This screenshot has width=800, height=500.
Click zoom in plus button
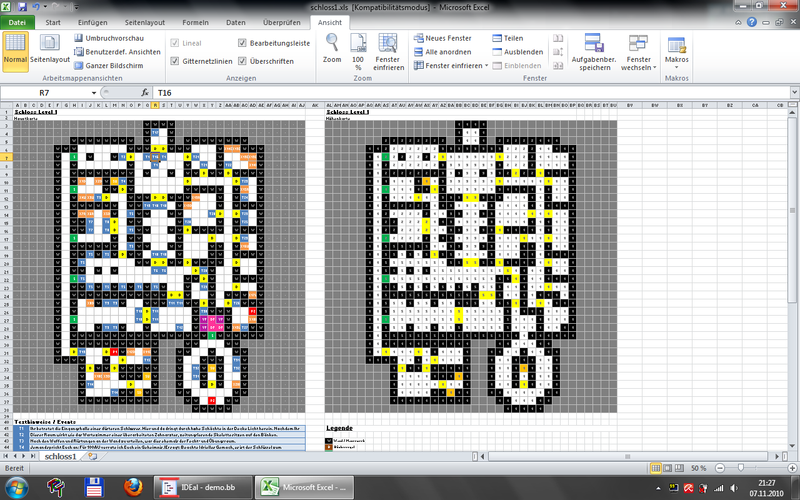792,468
